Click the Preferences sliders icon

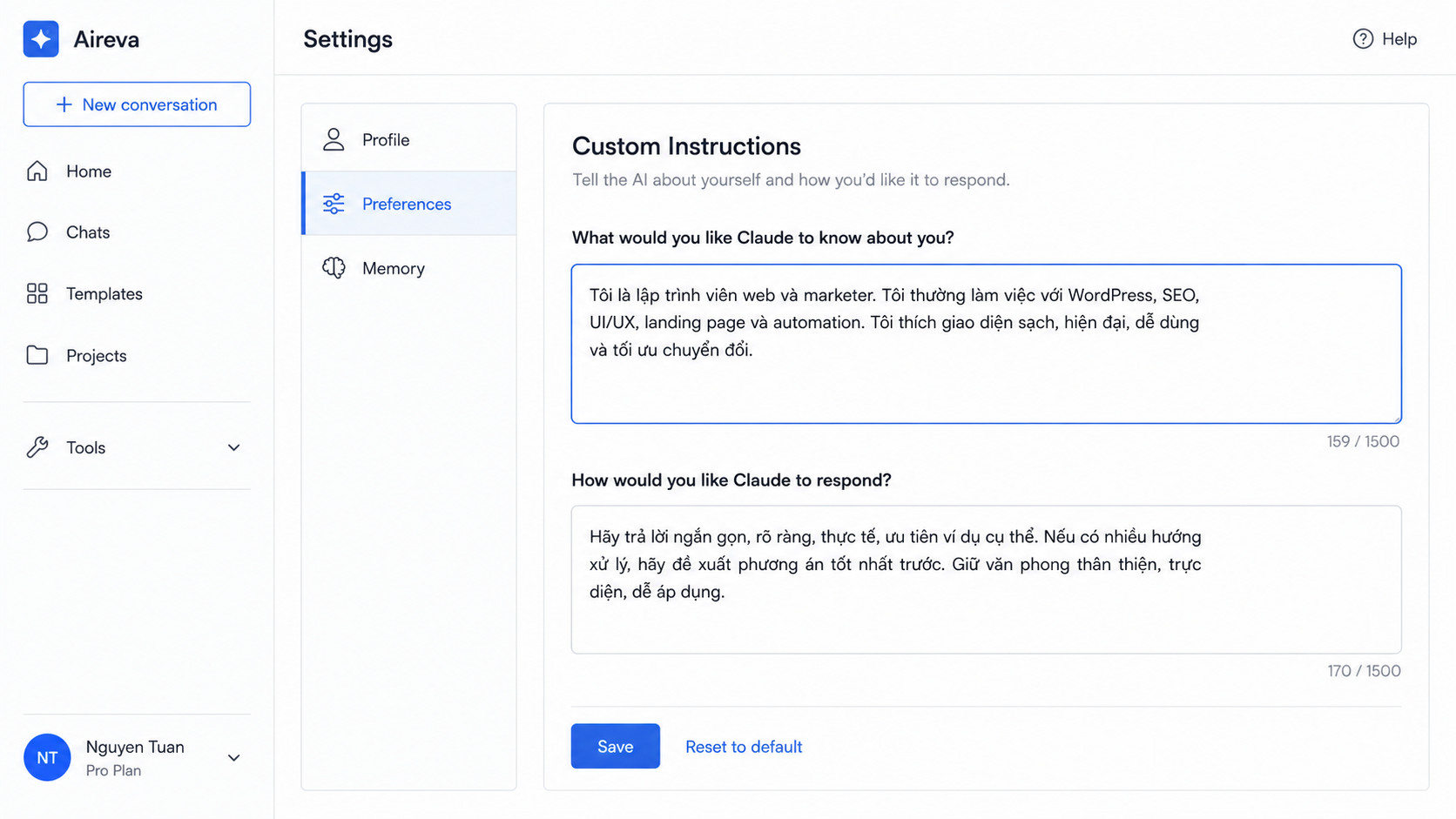click(x=334, y=204)
